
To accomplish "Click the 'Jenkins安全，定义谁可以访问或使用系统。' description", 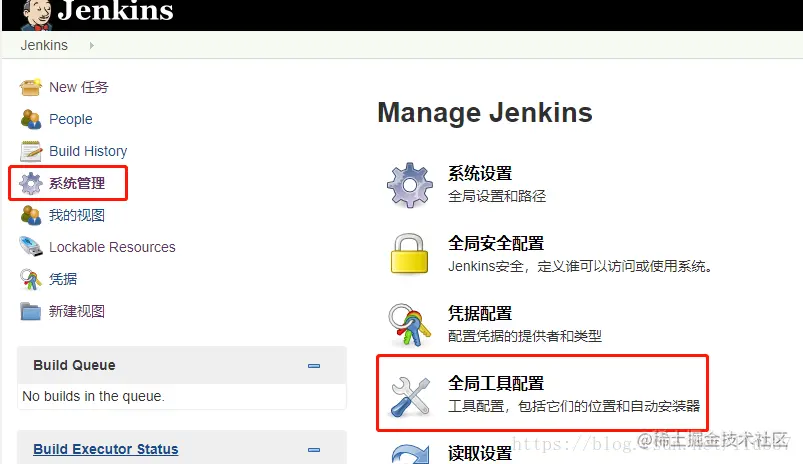I will (x=580, y=266).
